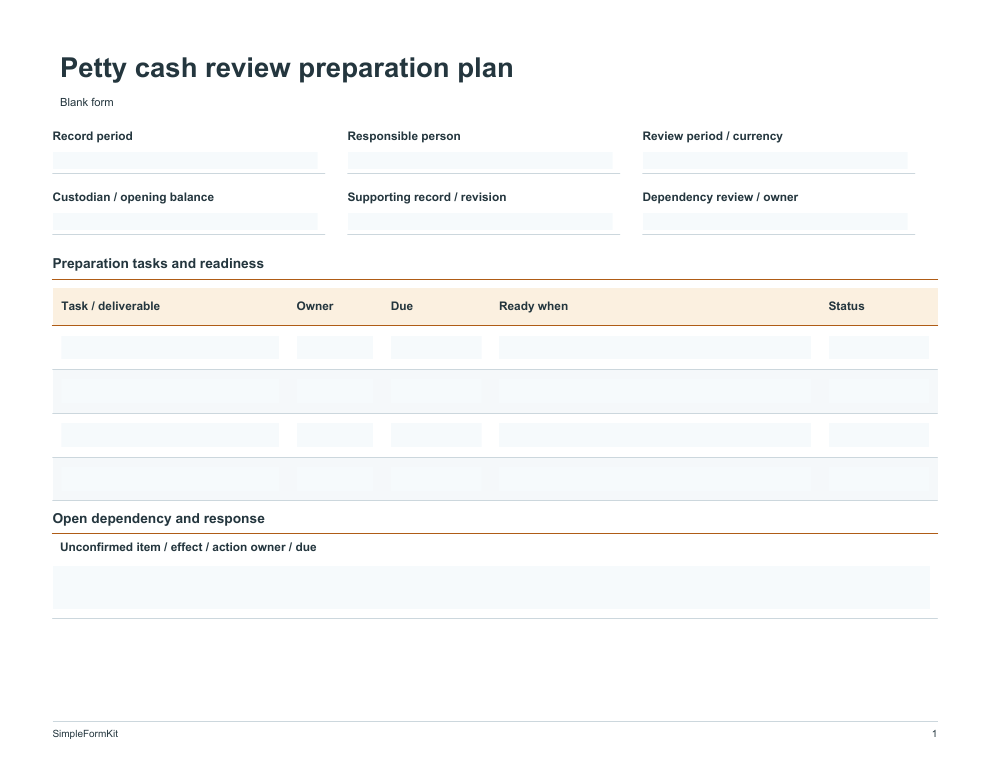The height and width of the screenshot is (765, 990).
Task: Click the 'Responsible person' label
Action: [403, 136]
